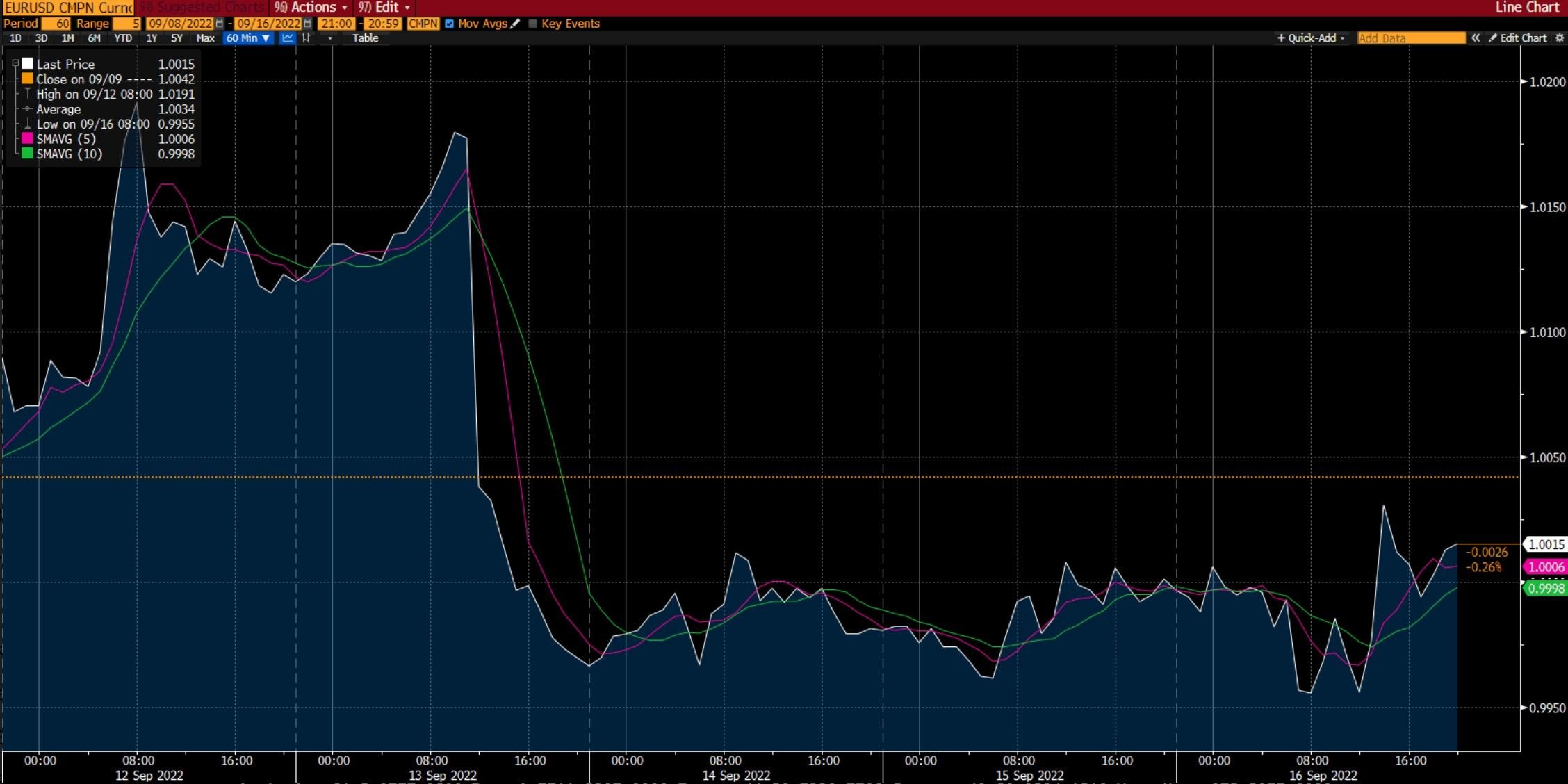
Task: Open chart settings via the gear icon
Action: click(1560, 38)
